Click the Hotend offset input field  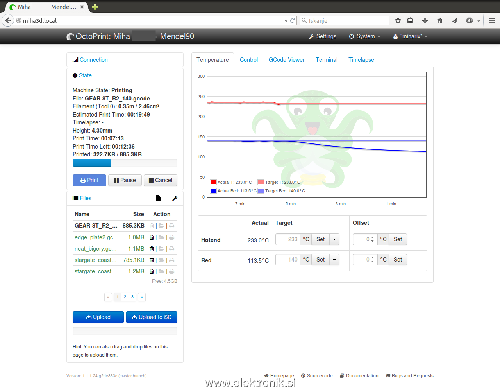coord(365,239)
